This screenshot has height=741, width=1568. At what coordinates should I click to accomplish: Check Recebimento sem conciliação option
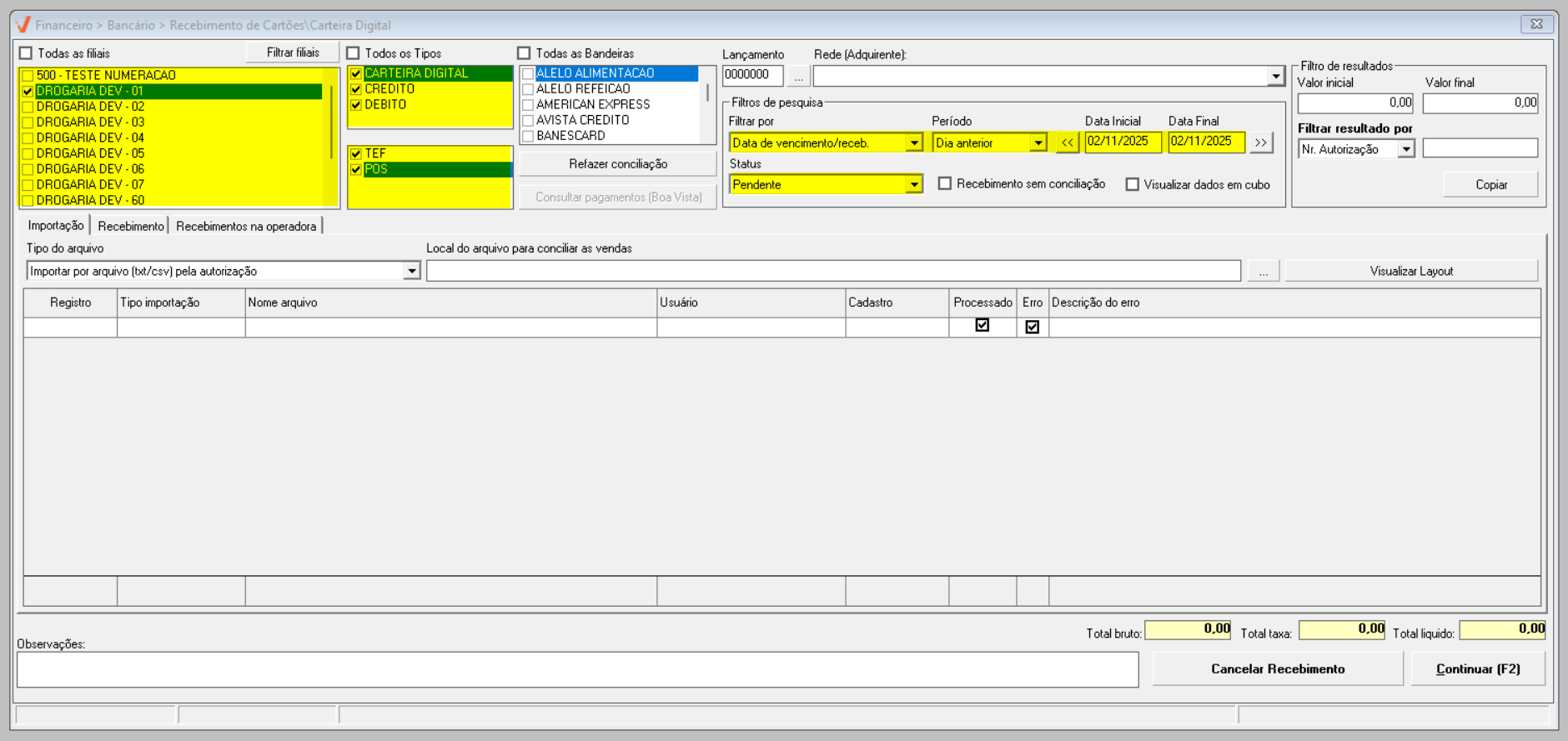(945, 183)
